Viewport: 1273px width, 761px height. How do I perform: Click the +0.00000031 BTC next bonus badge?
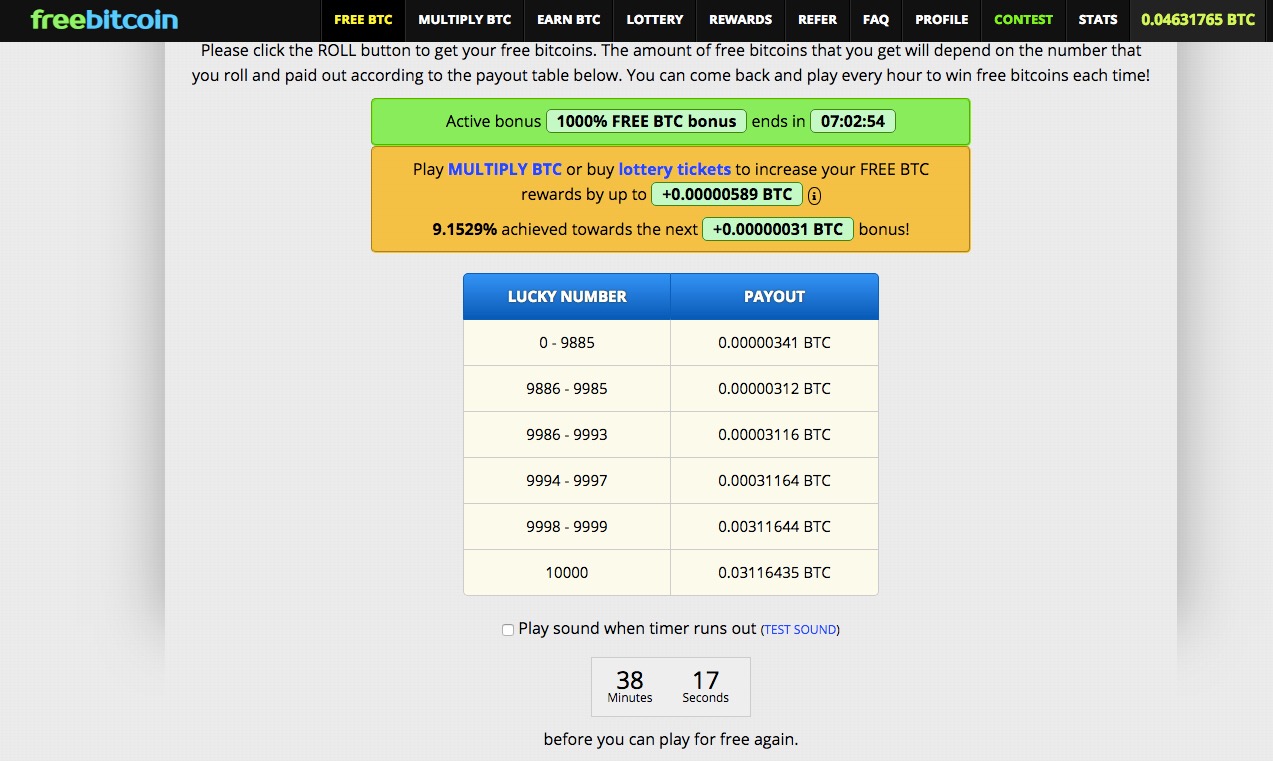coord(778,229)
